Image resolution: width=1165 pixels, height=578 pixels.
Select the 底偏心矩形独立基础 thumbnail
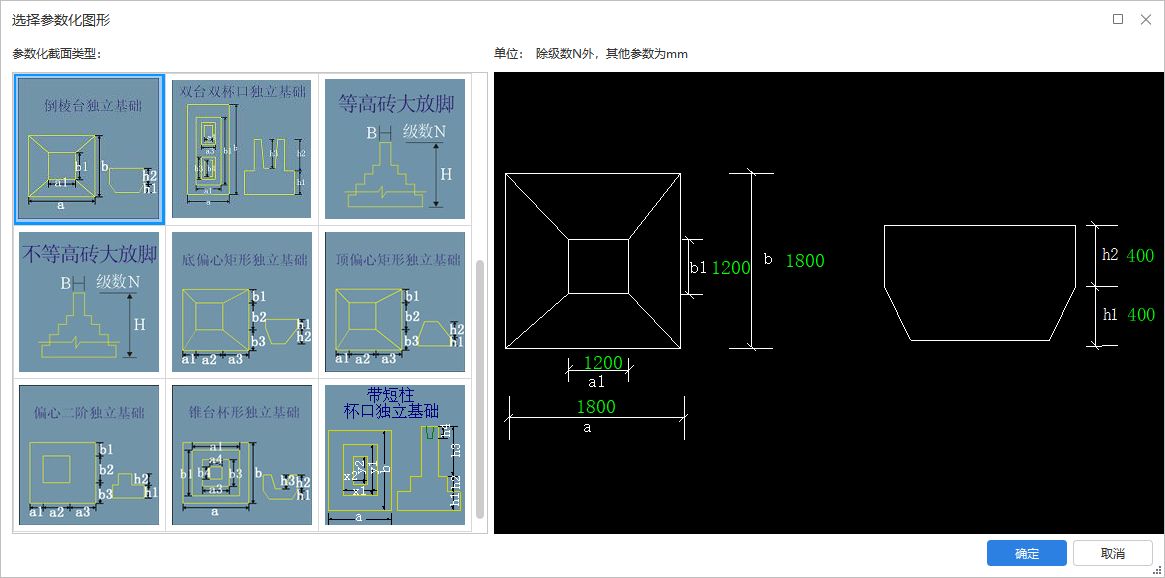pos(241,302)
